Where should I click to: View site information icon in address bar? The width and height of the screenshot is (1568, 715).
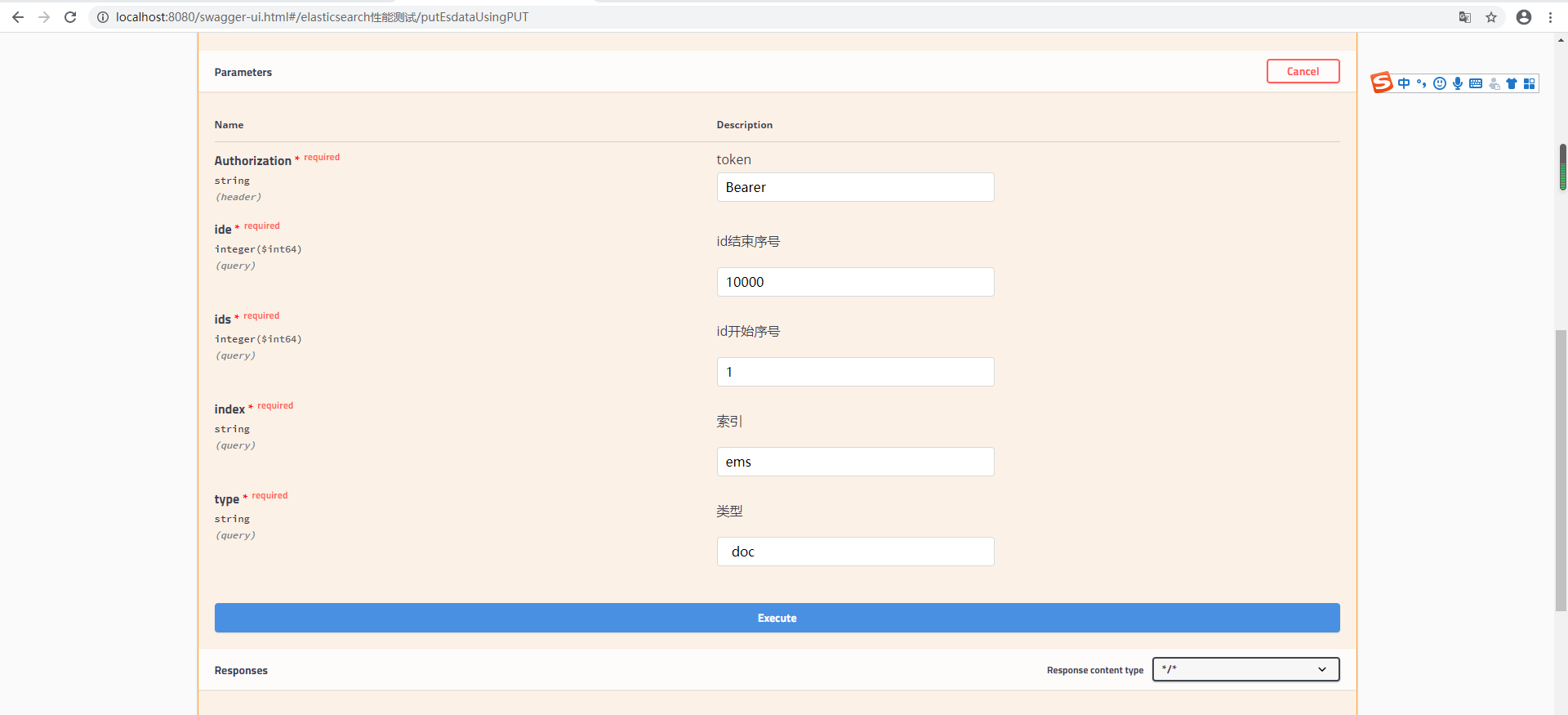103,17
